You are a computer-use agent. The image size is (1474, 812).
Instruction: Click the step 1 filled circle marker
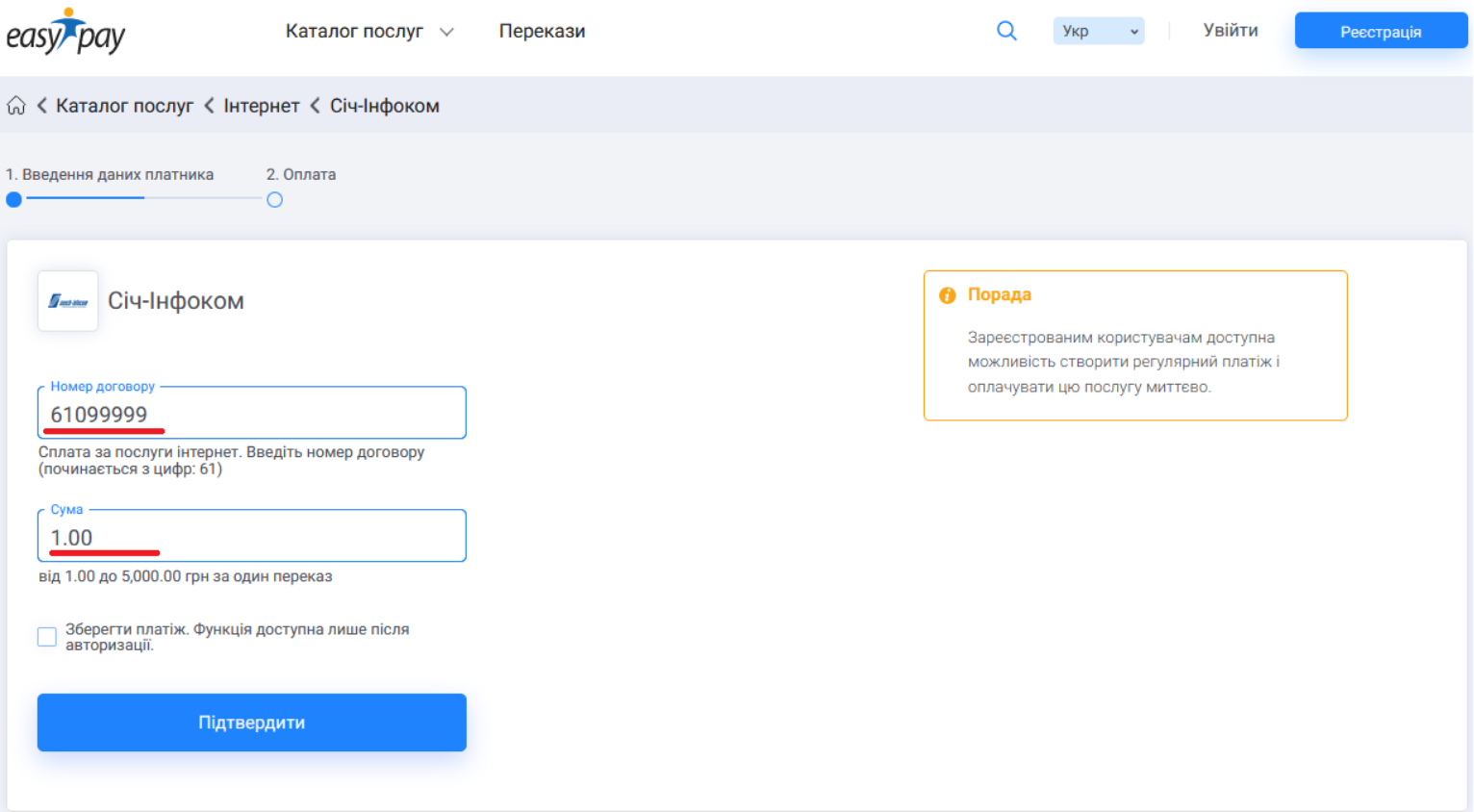pos(13,200)
